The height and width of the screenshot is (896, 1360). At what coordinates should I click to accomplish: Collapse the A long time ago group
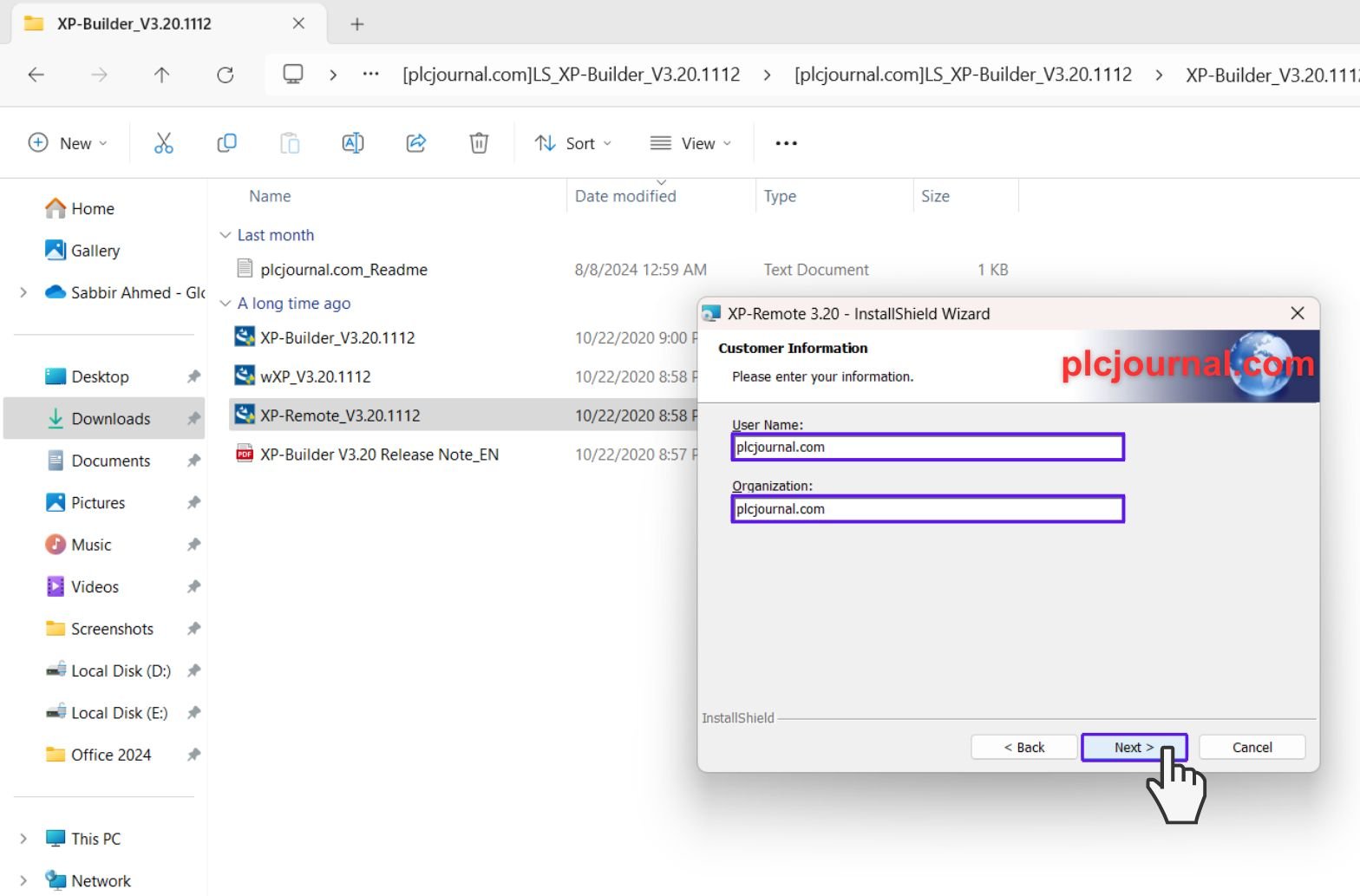pyautogui.click(x=226, y=304)
